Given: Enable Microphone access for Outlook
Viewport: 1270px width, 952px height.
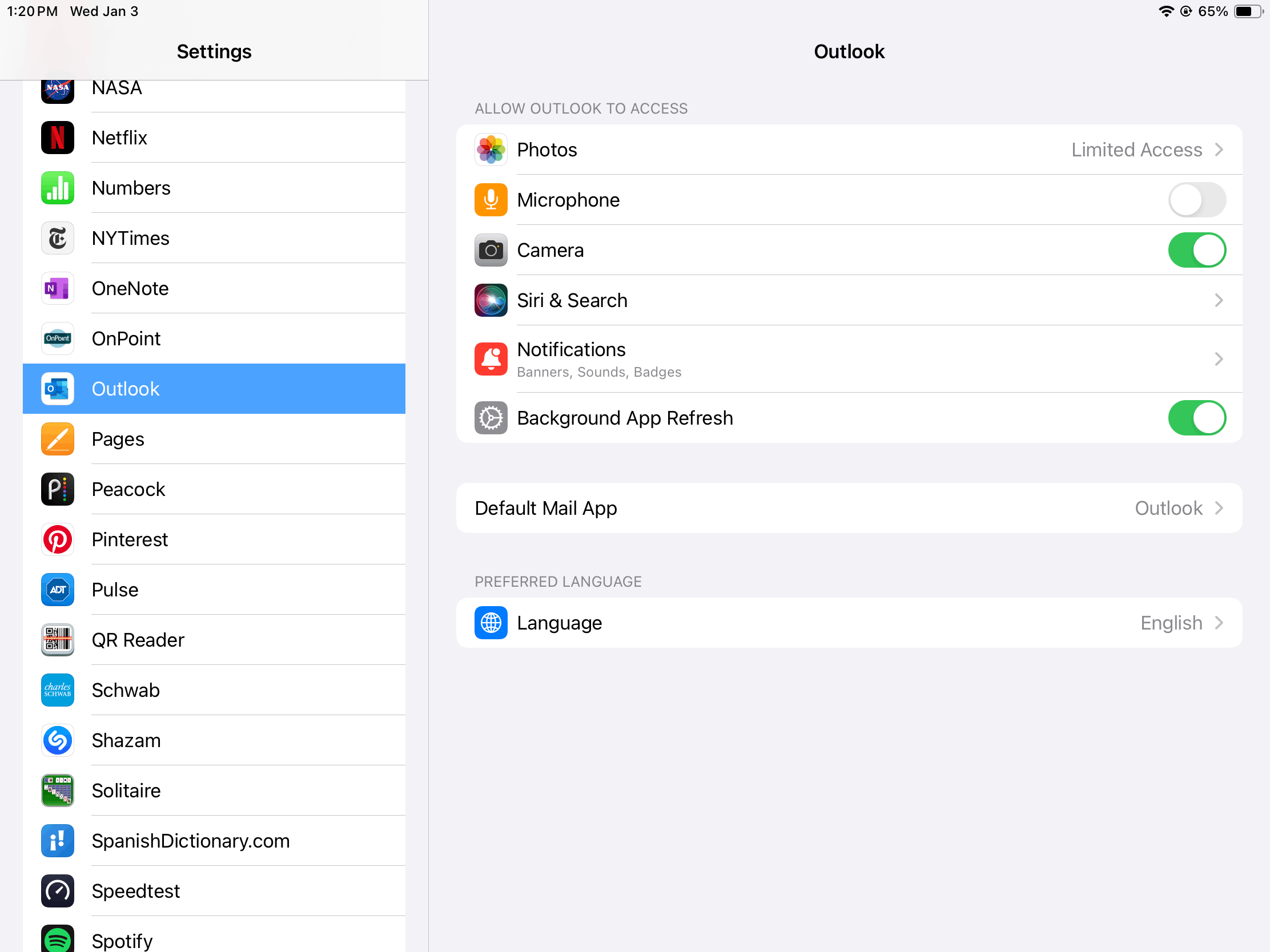Looking at the screenshot, I should click(x=1197, y=200).
